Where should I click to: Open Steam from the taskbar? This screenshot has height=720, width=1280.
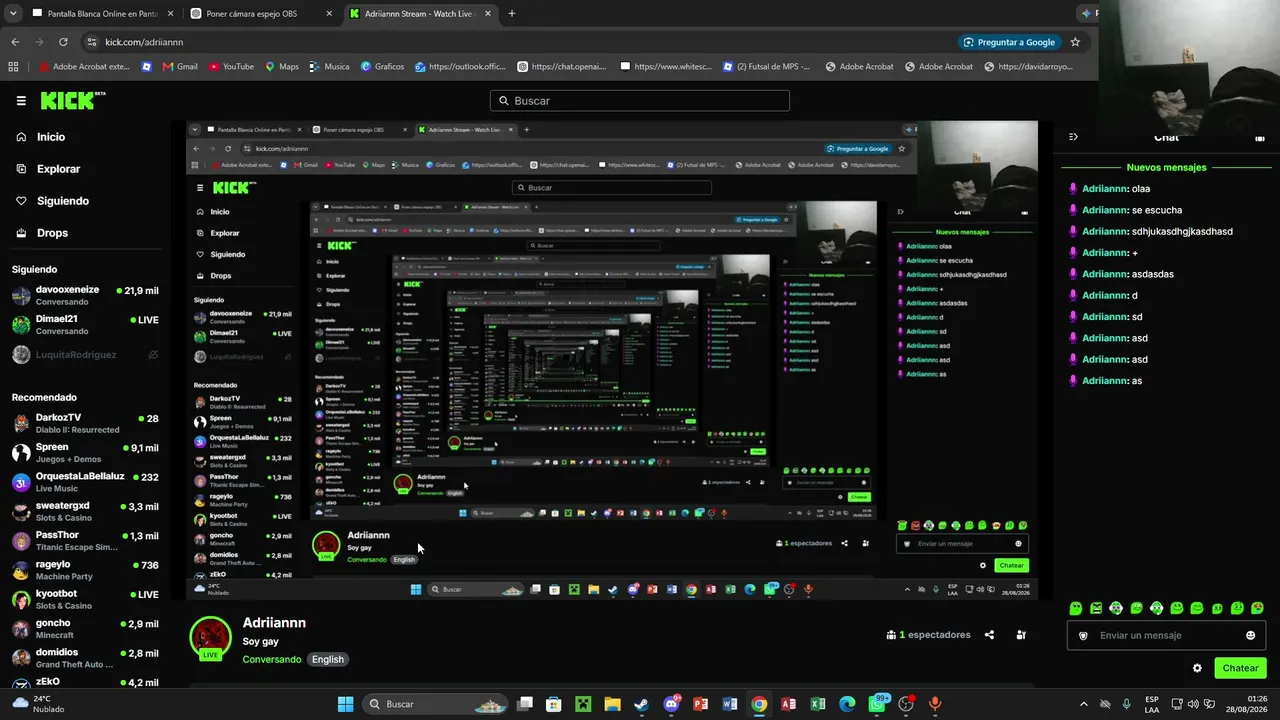click(x=641, y=704)
